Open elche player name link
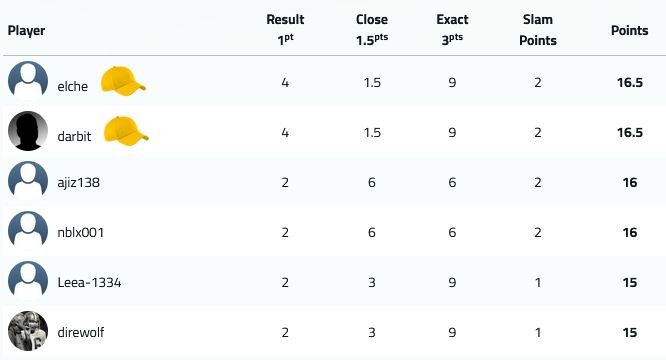Viewport: 666px width, 360px height. click(x=73, y=86)
